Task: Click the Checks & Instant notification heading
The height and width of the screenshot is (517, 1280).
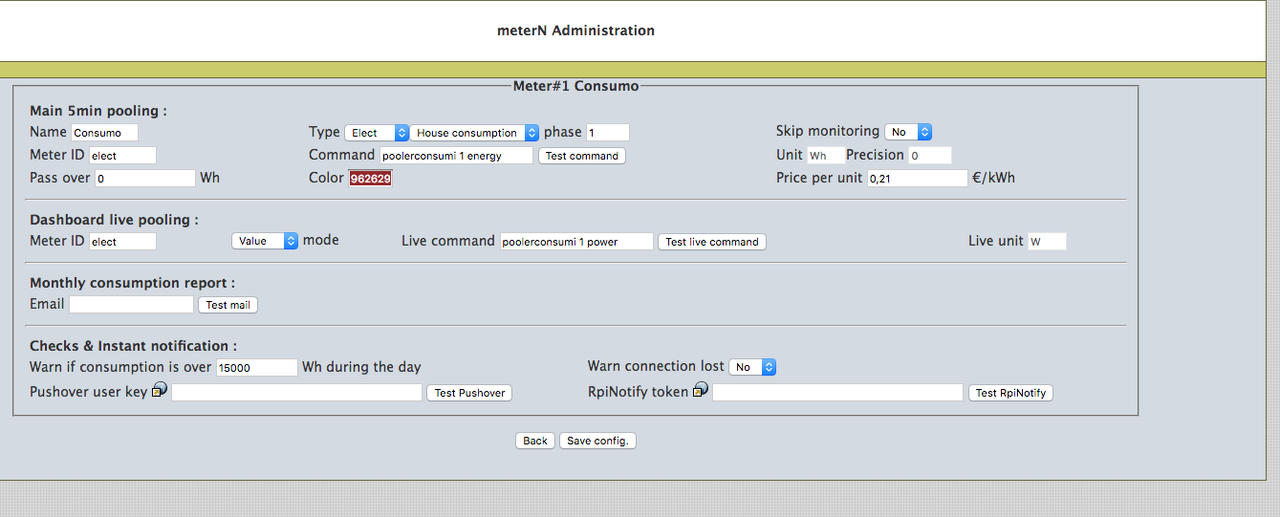Action: tap(133, 346)
